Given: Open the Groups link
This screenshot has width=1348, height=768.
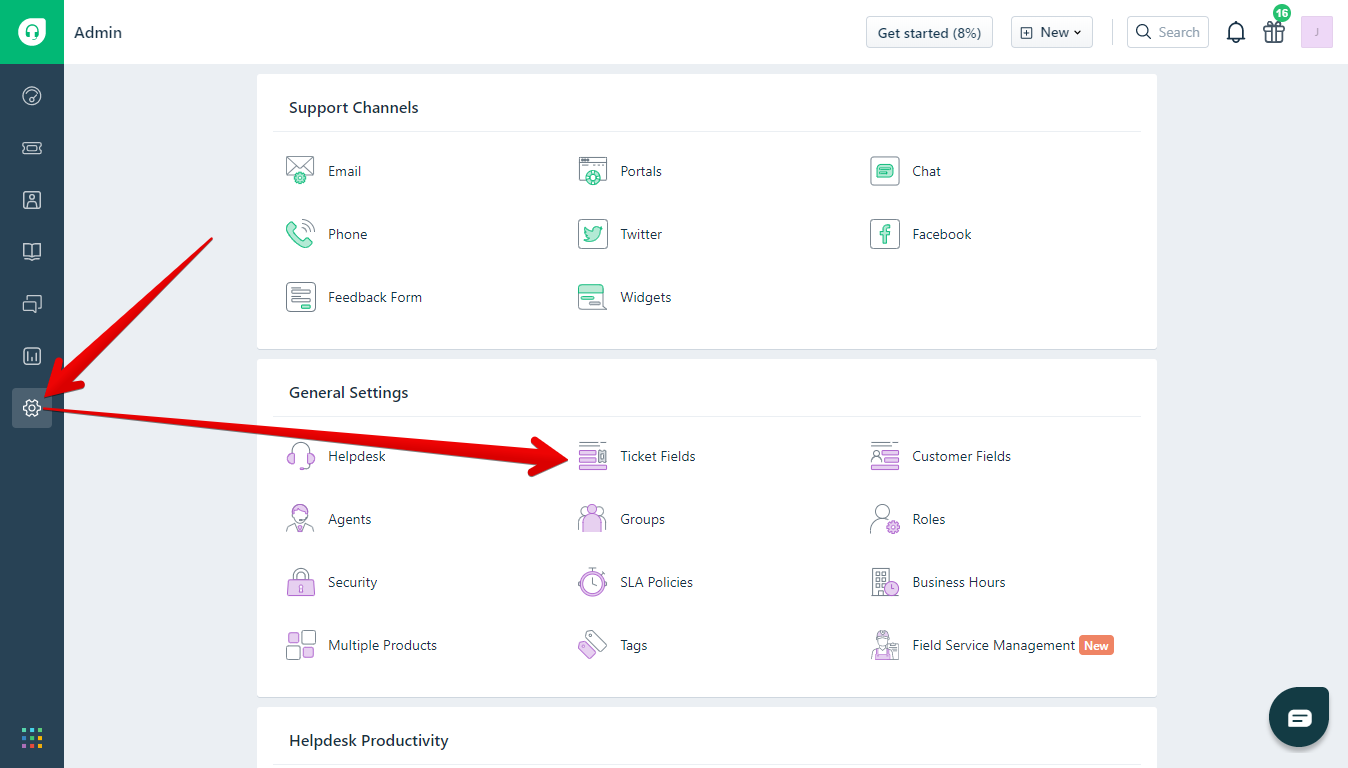Looking at the screenshot, I should [x=642, y=519].
